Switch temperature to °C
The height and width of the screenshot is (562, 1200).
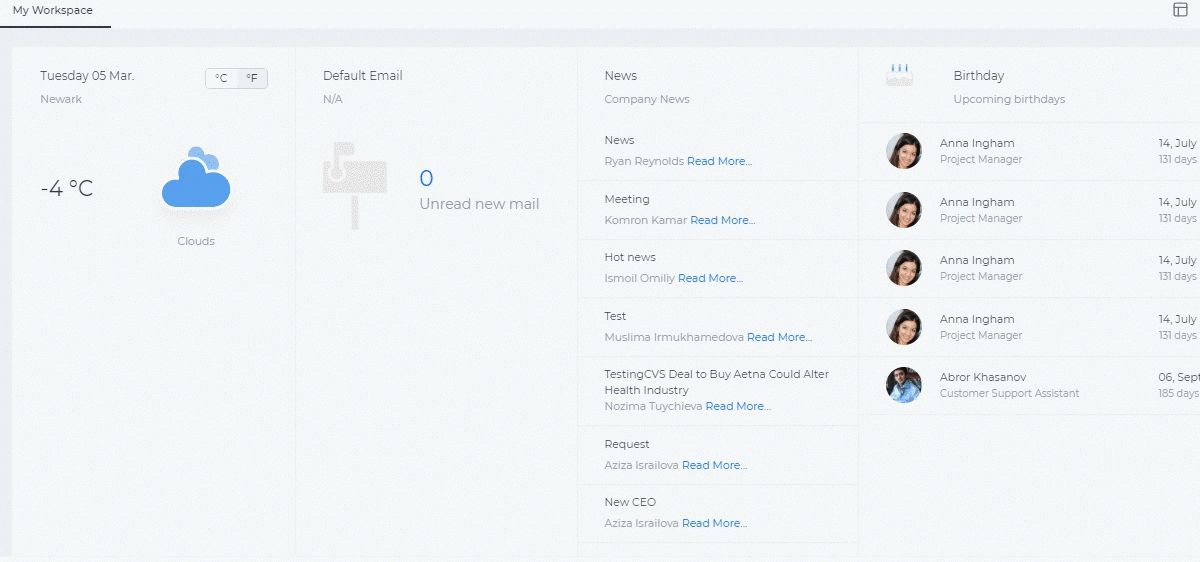222,78
